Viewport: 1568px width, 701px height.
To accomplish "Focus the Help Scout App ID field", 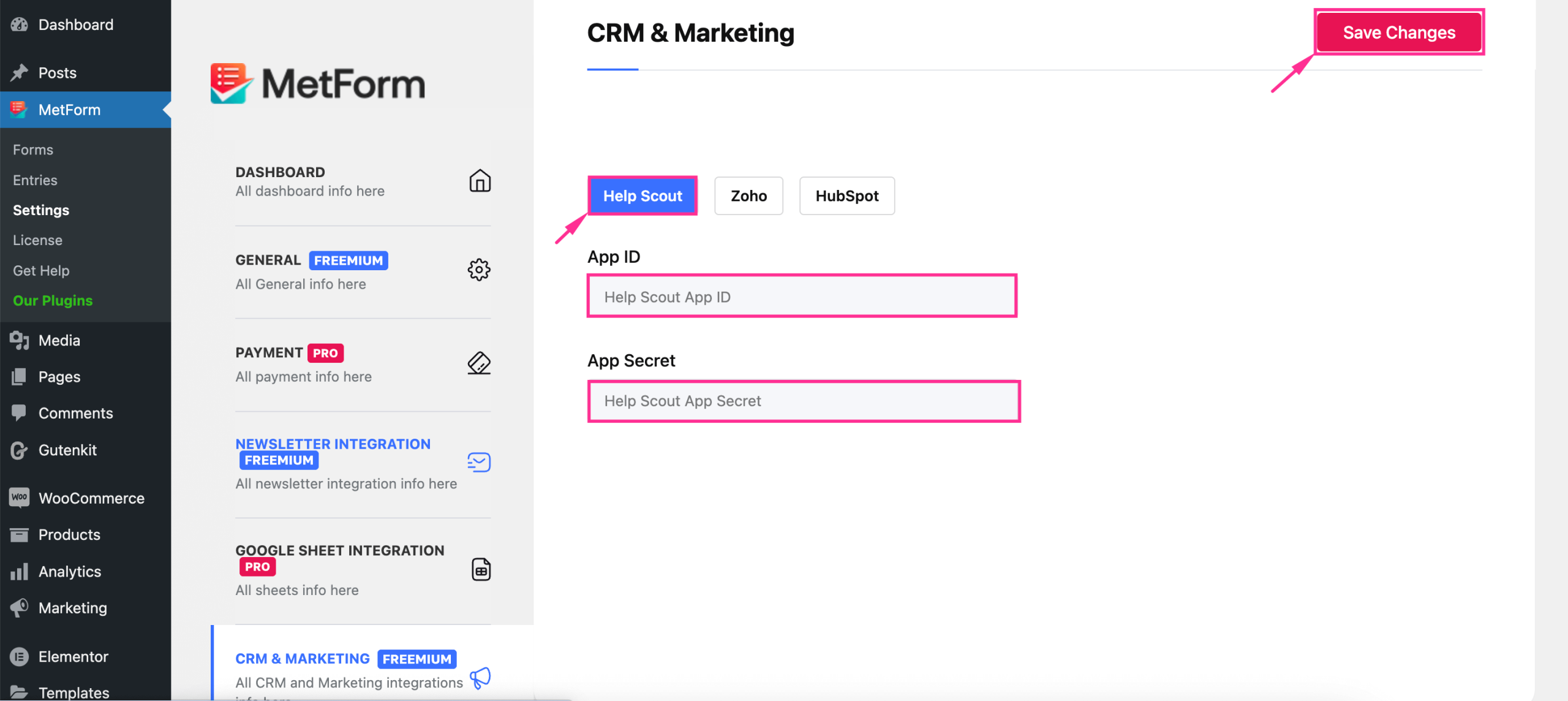I will point(802,297).
